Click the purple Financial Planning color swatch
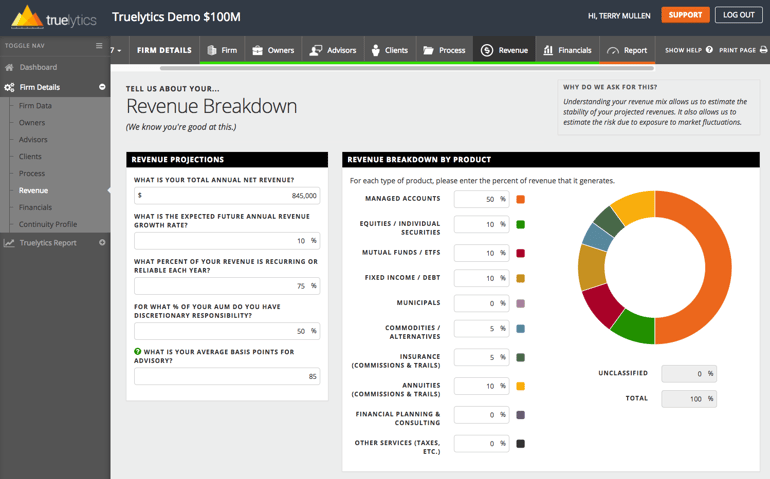770x479 pixels. pyautogui.click(x=521, y=415)
